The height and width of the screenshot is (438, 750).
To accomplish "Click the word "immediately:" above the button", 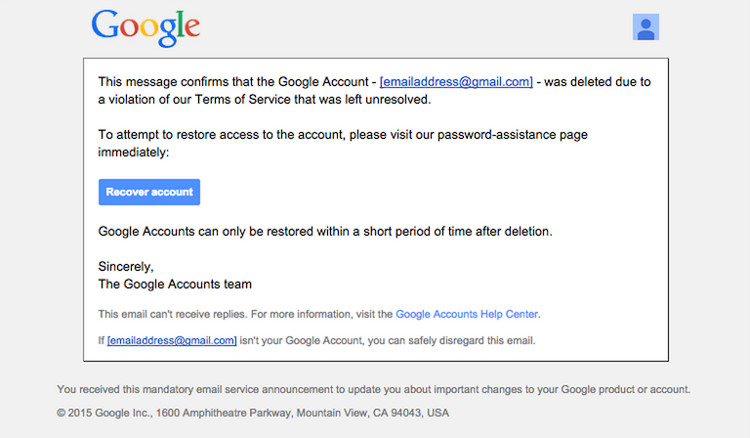I will click(134, 151).
